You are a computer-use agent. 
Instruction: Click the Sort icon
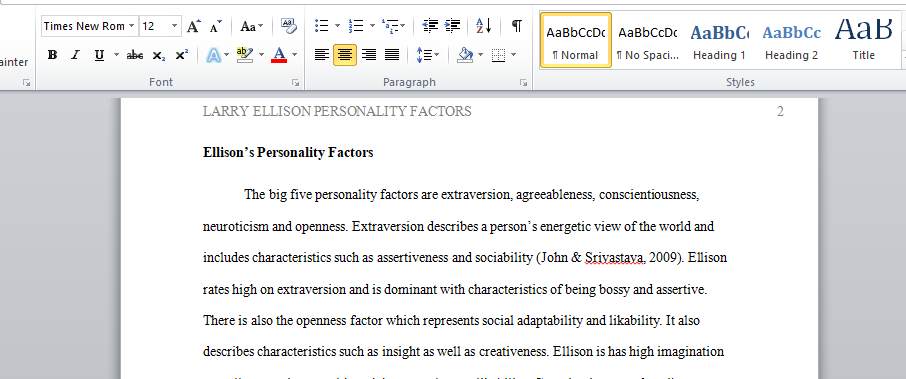(x=483, y=26)
